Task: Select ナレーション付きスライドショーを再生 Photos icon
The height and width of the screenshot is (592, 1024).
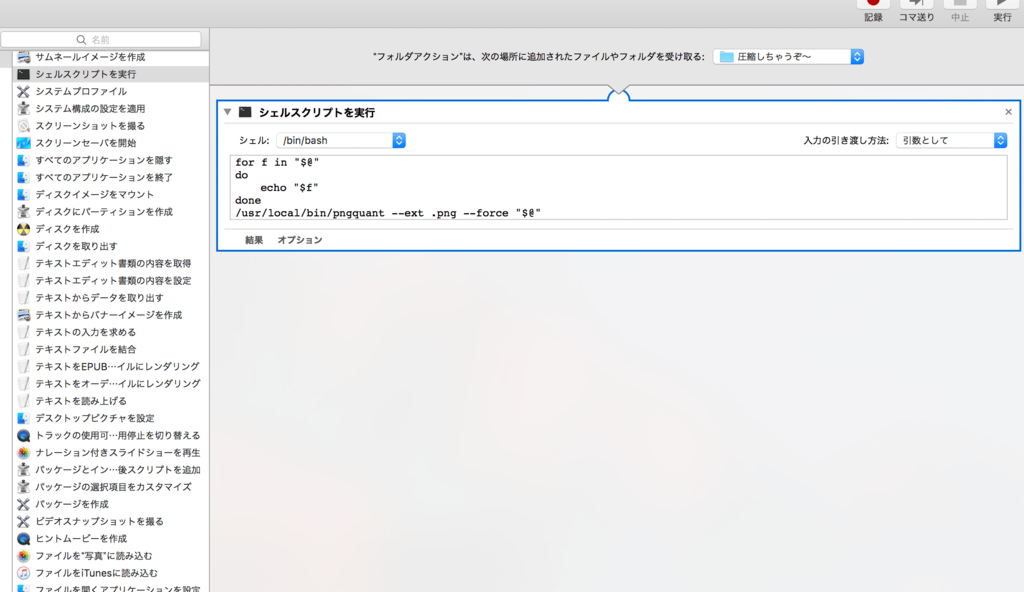Action: coord(24,452)
